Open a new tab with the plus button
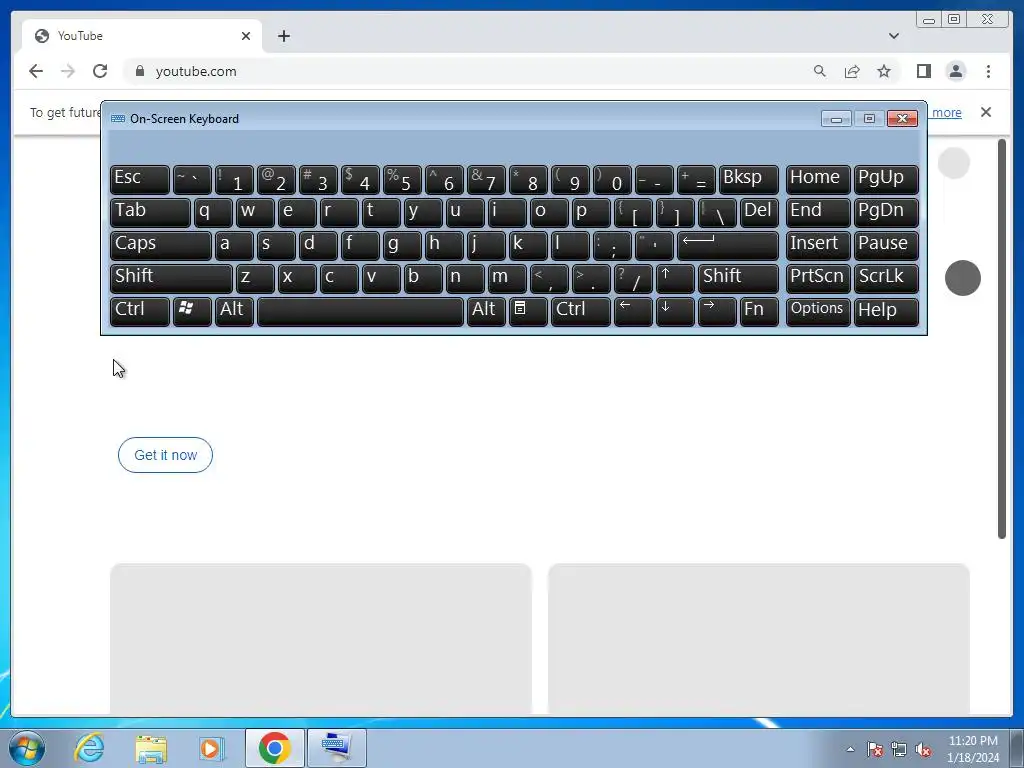This screenshot has width=1024, height=768. tap(283, 36)
